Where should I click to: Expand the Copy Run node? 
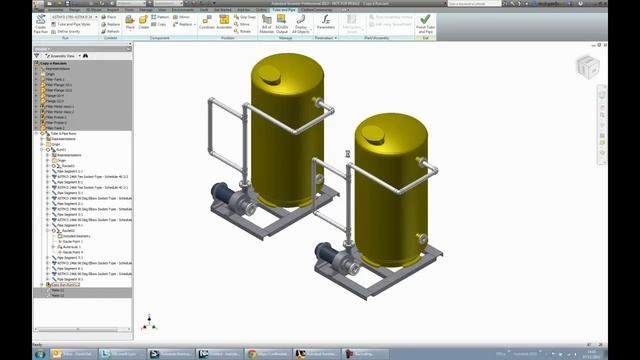coord(42,285)
